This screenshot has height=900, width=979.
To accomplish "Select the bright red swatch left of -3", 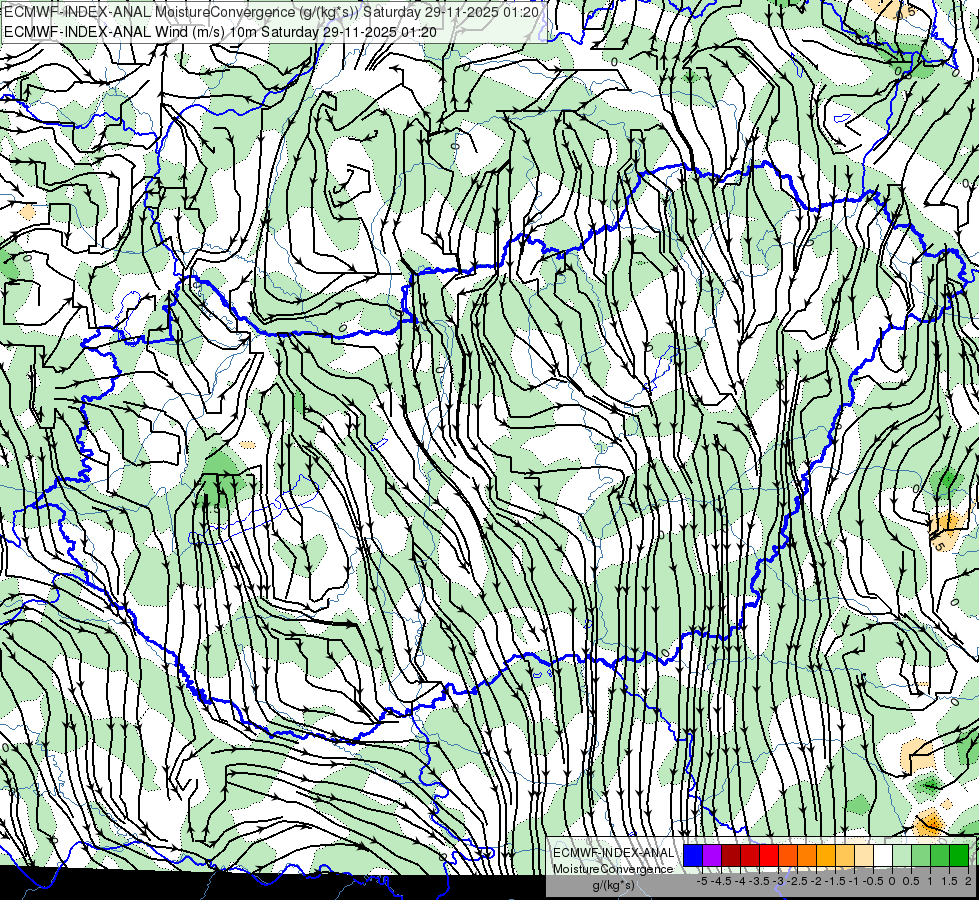I will [769, 855].
